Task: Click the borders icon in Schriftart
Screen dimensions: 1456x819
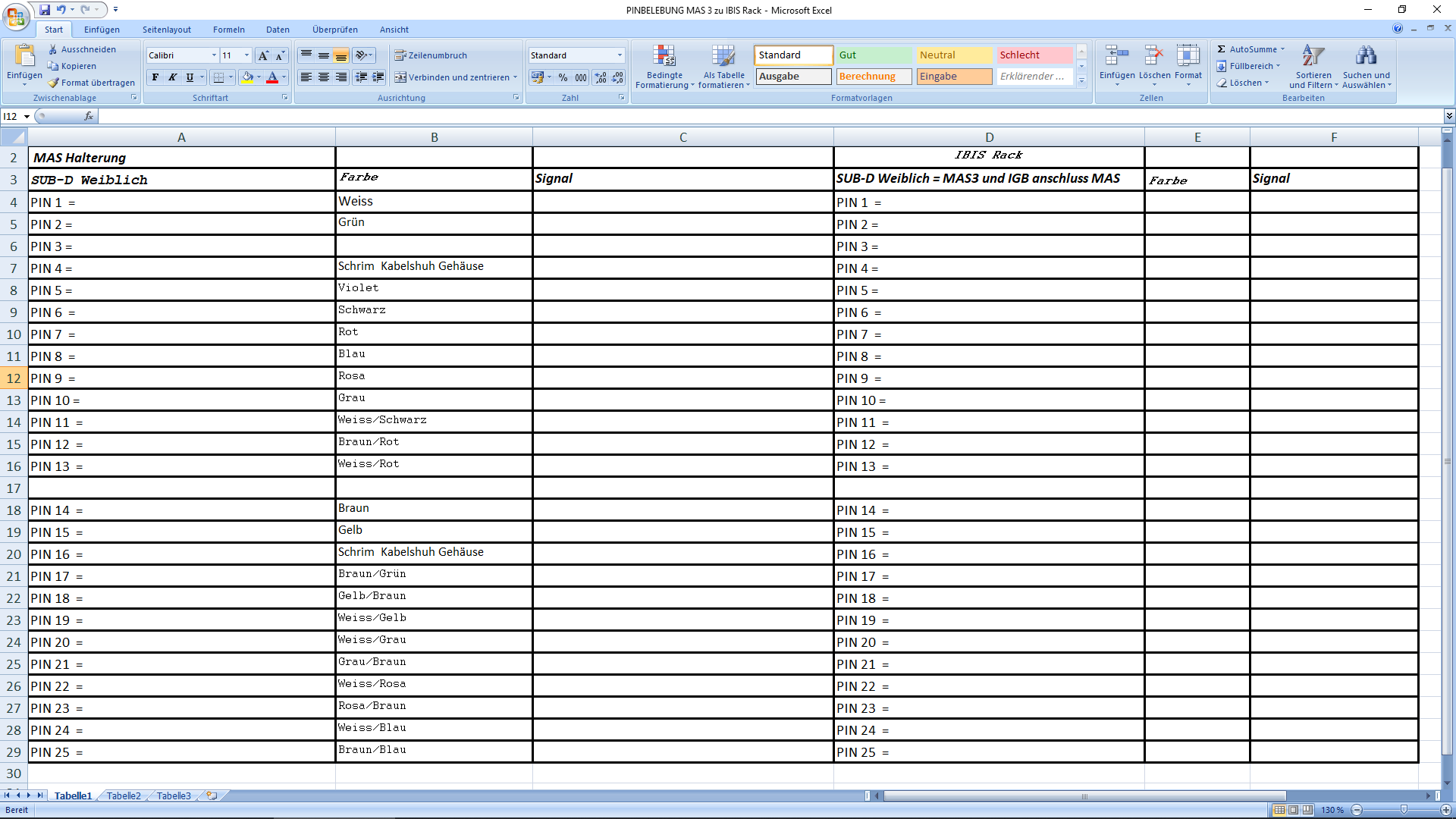Action: click(219, 77)
